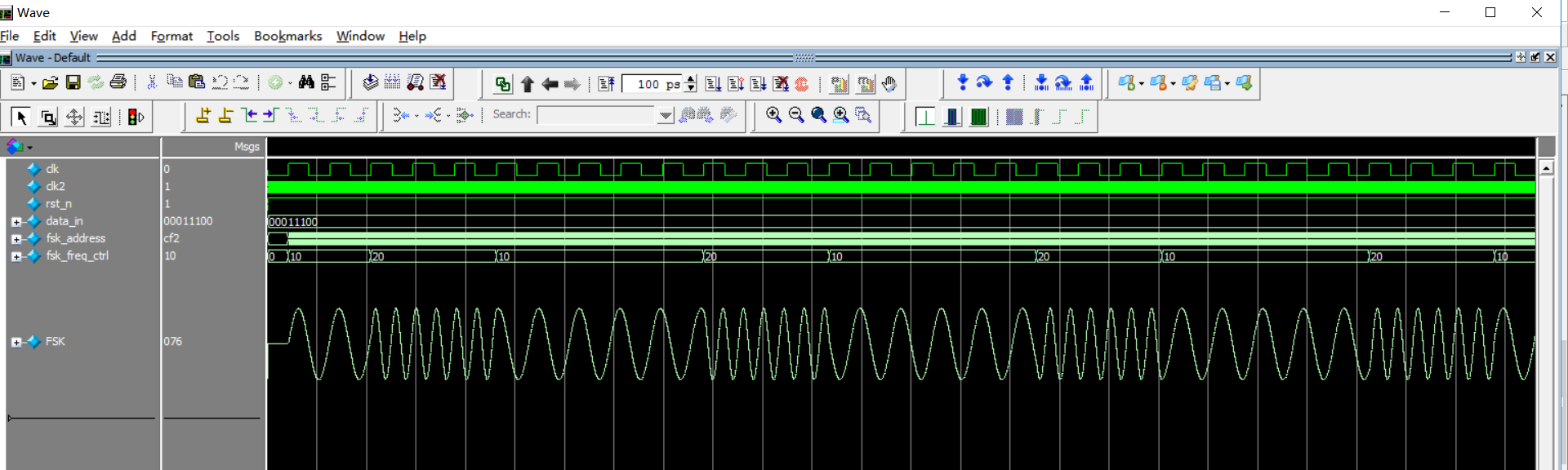Select the Zoom Mode tool
Screen dimensions: 1568x470
click(48, 117)
